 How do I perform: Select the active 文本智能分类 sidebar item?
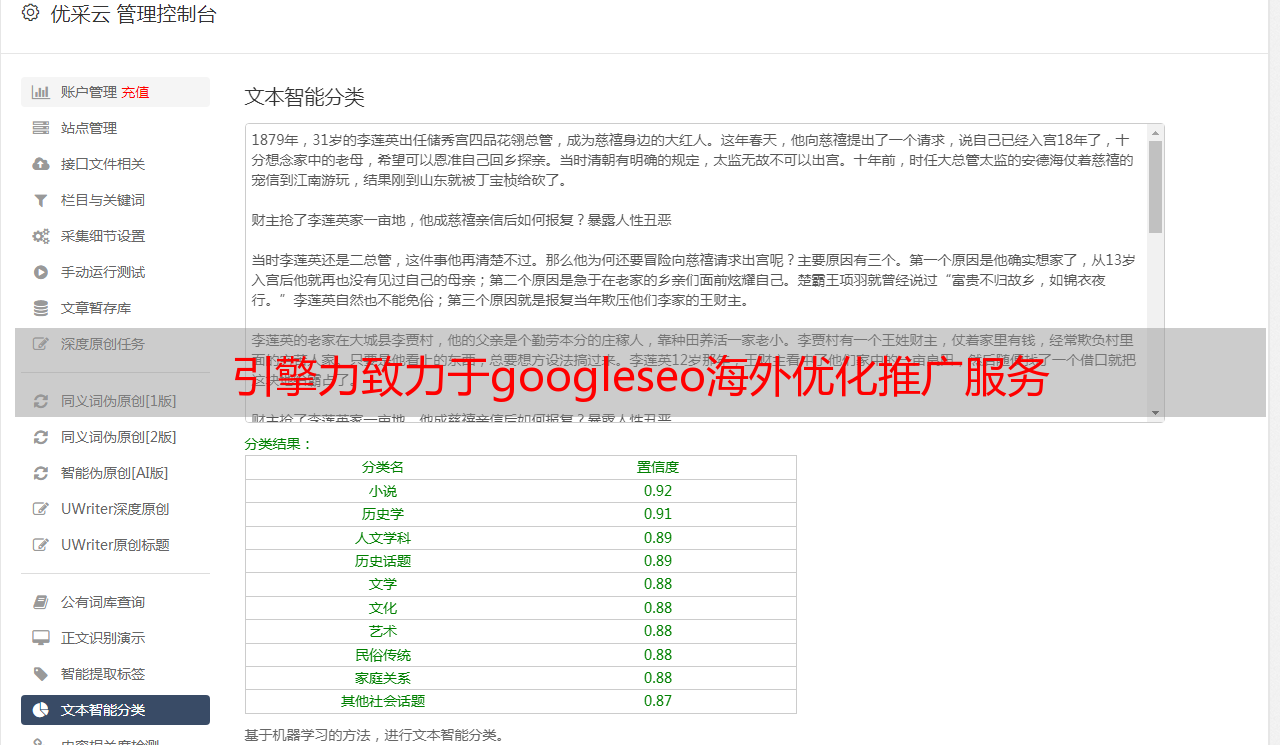click(x=115, y=710)
